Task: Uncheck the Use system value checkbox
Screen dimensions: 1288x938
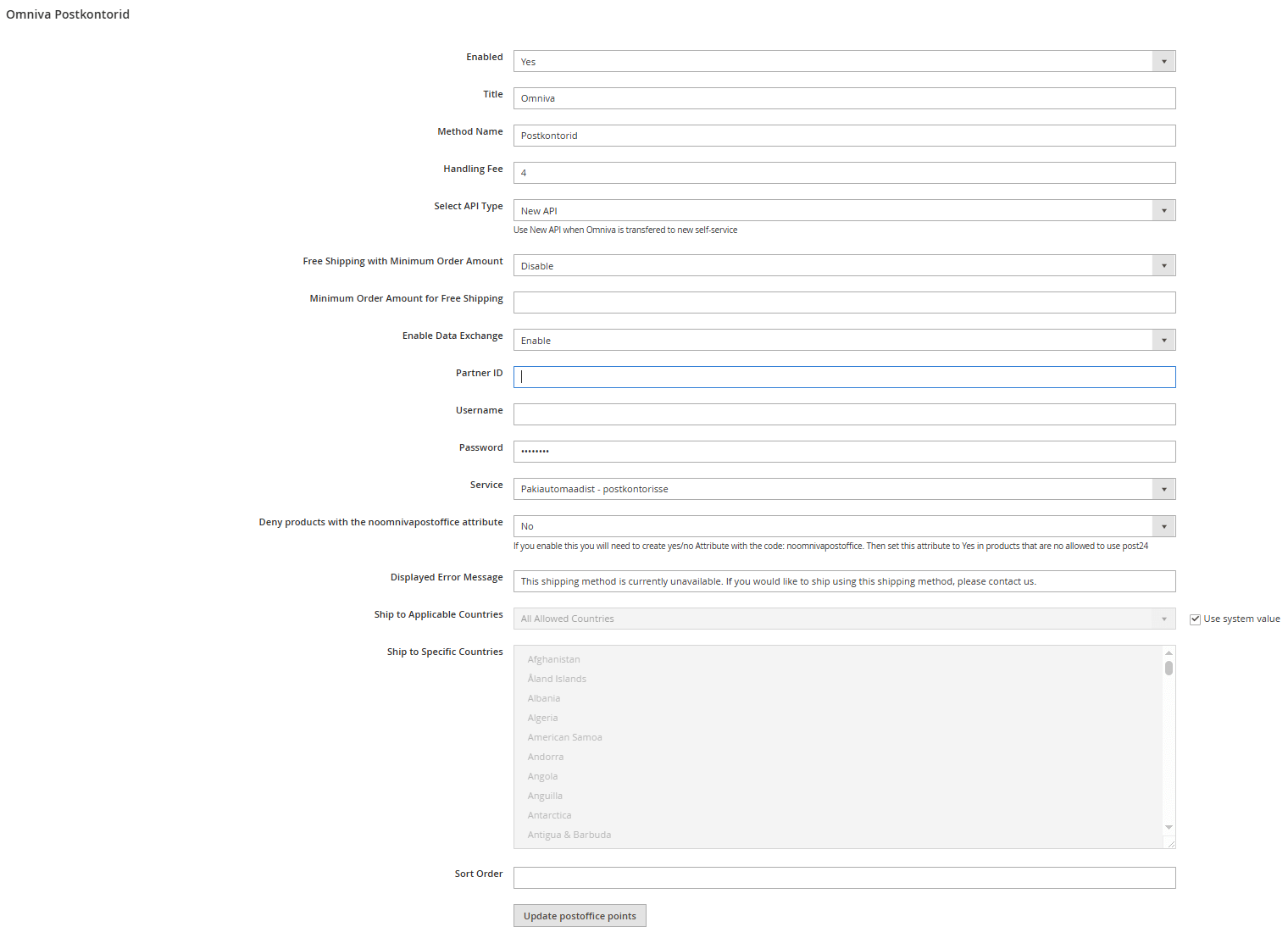Action: pyautogui.click(x=1195, y=619)
